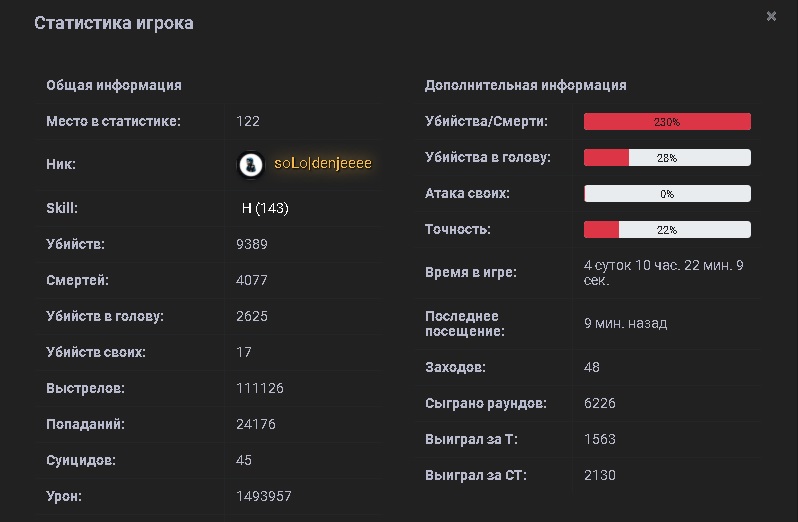Click the Дополнительная информация section heading

(525, 86)
